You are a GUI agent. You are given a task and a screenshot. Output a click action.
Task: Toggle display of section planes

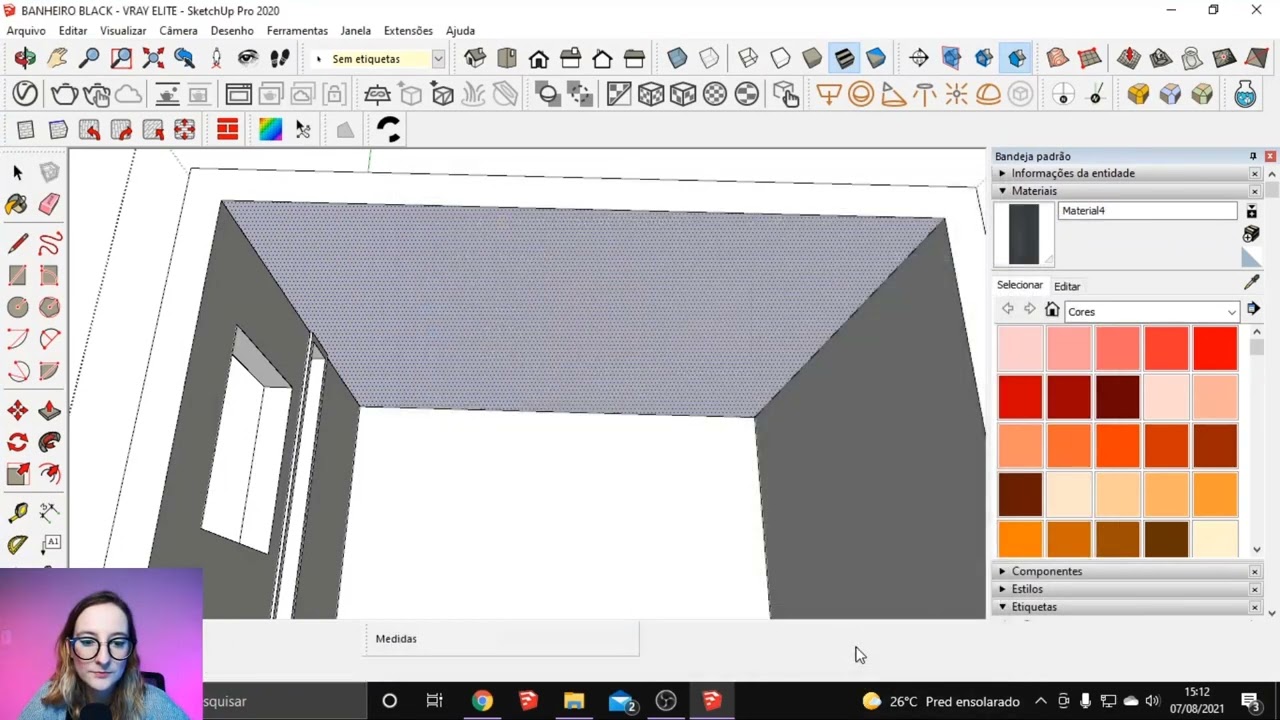[x=951, y=58]
